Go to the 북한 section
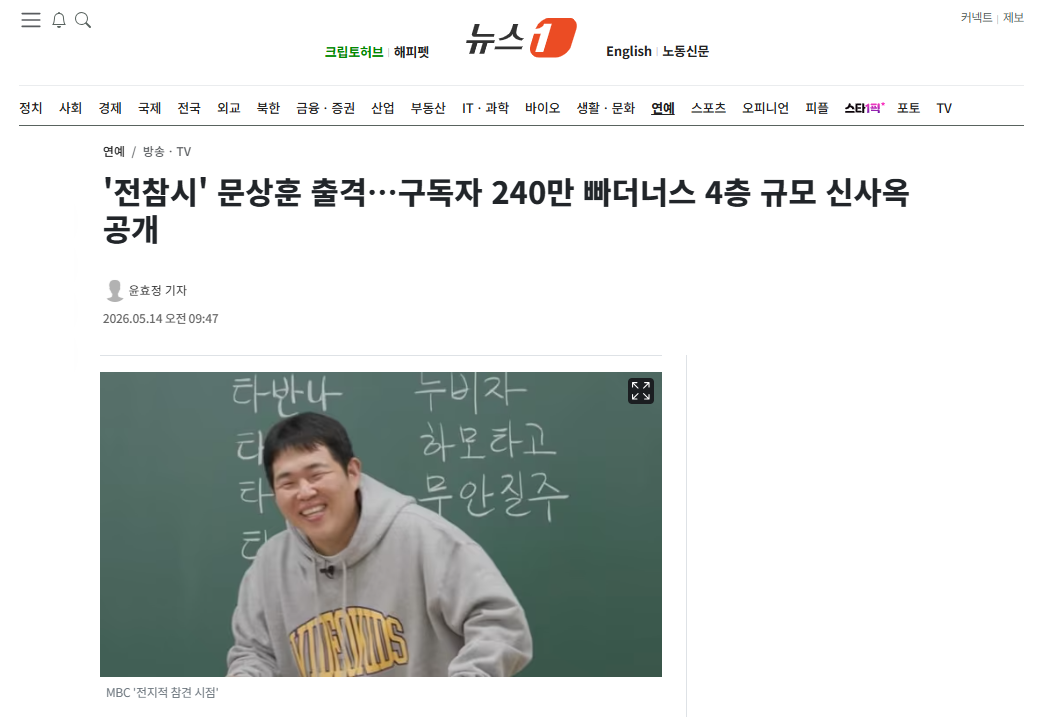The image size is (1058, 717). tap(269, 108)
